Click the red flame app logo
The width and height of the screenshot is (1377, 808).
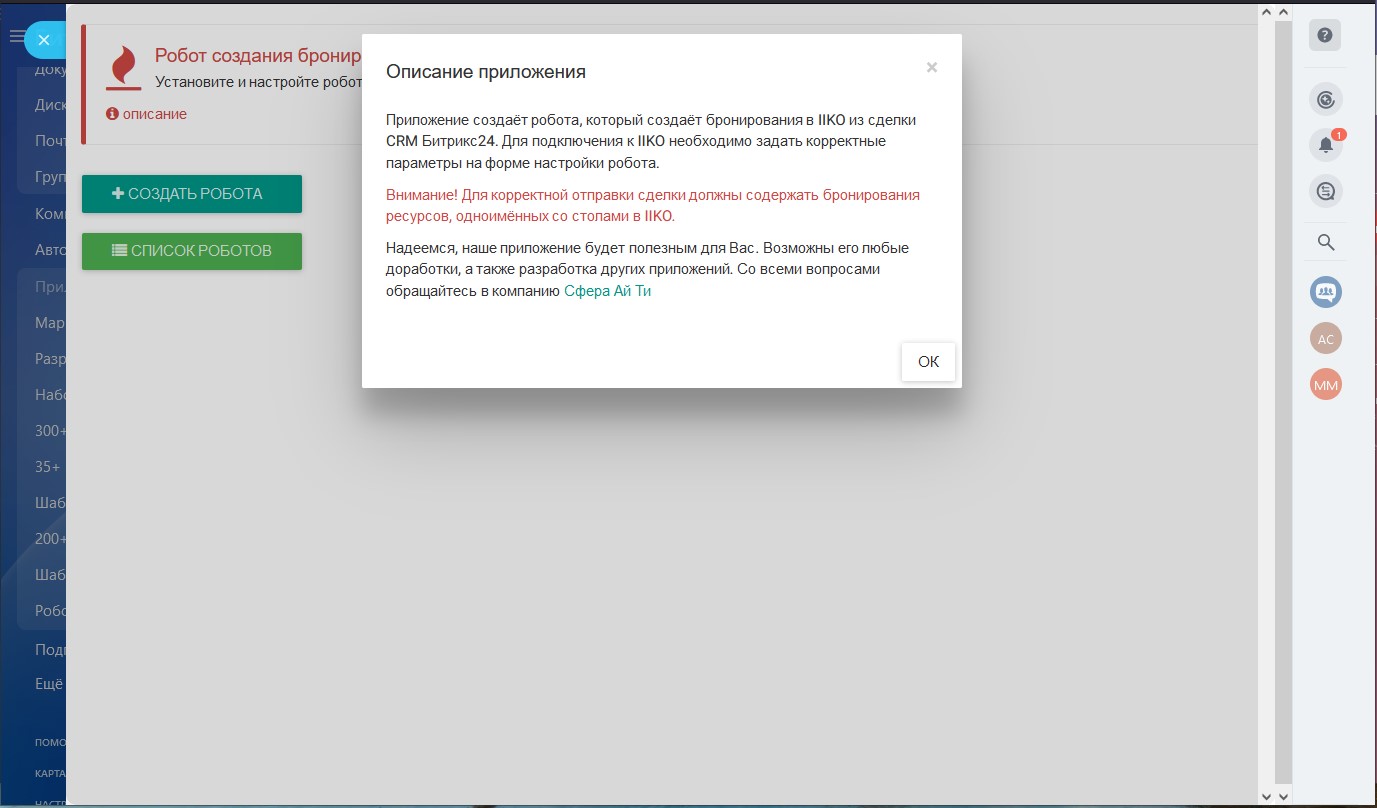coord(124,68)
